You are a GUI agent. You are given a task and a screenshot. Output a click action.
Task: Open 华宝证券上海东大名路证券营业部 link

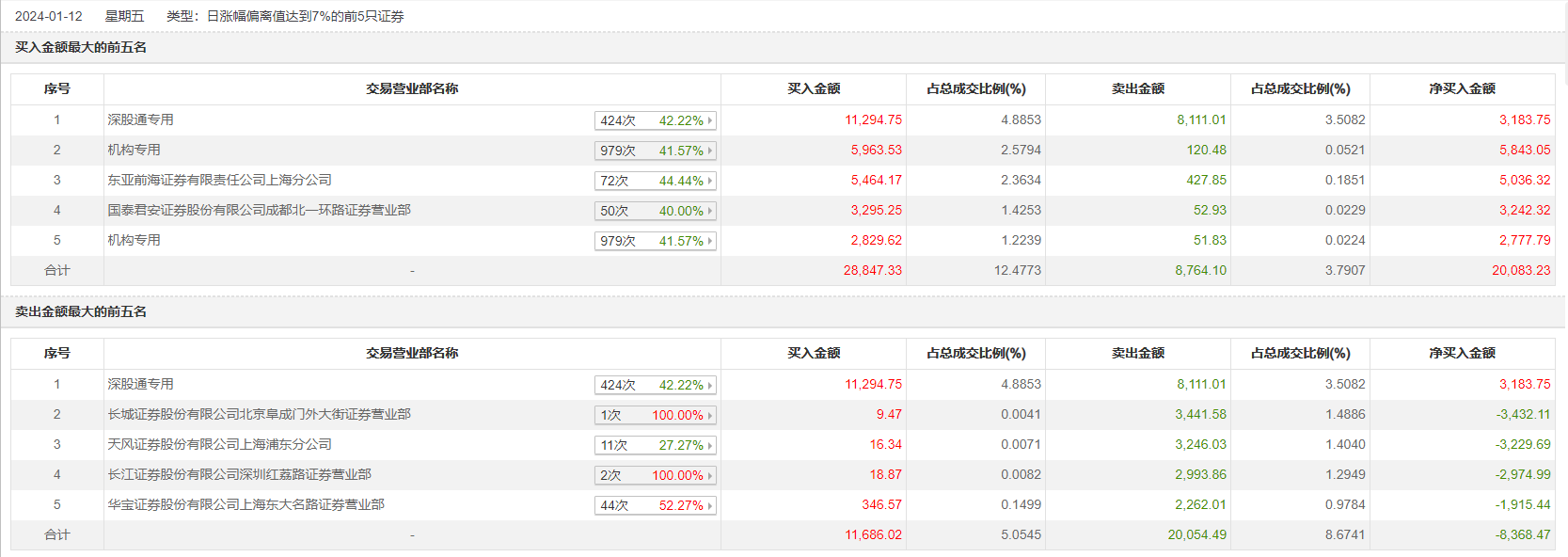tap(245, 504)
